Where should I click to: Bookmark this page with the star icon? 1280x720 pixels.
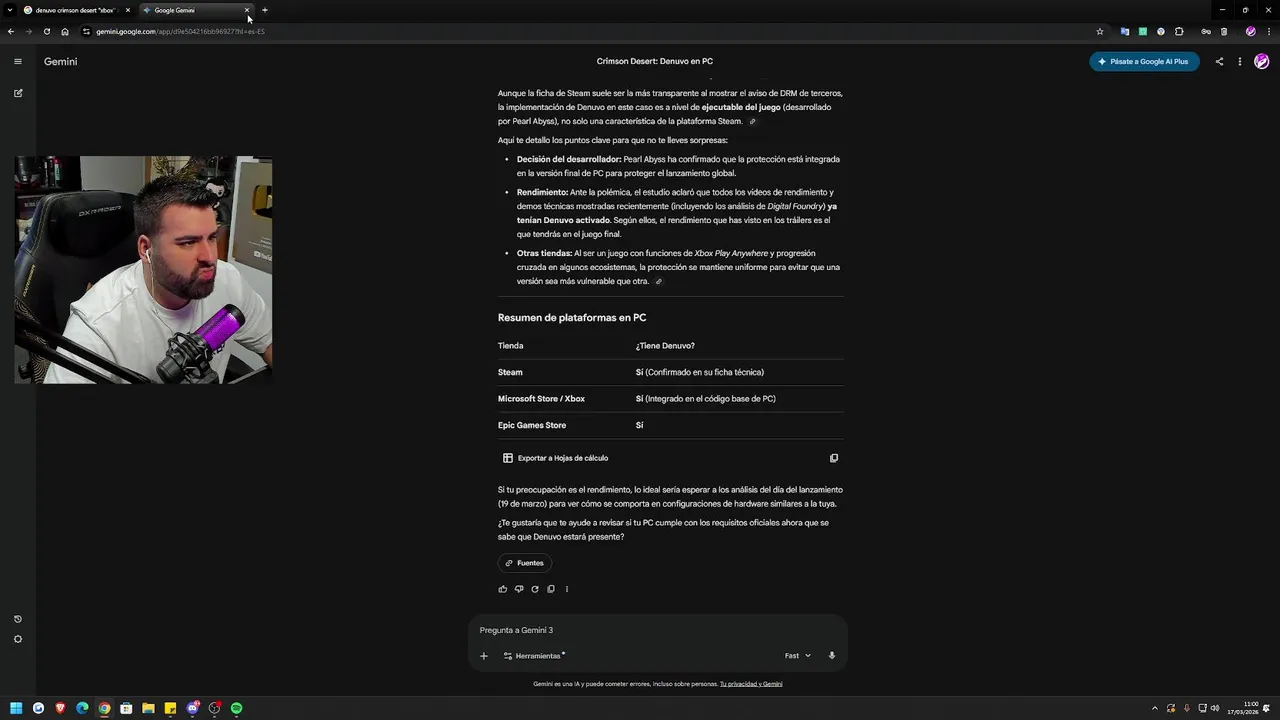point(1100,31)
